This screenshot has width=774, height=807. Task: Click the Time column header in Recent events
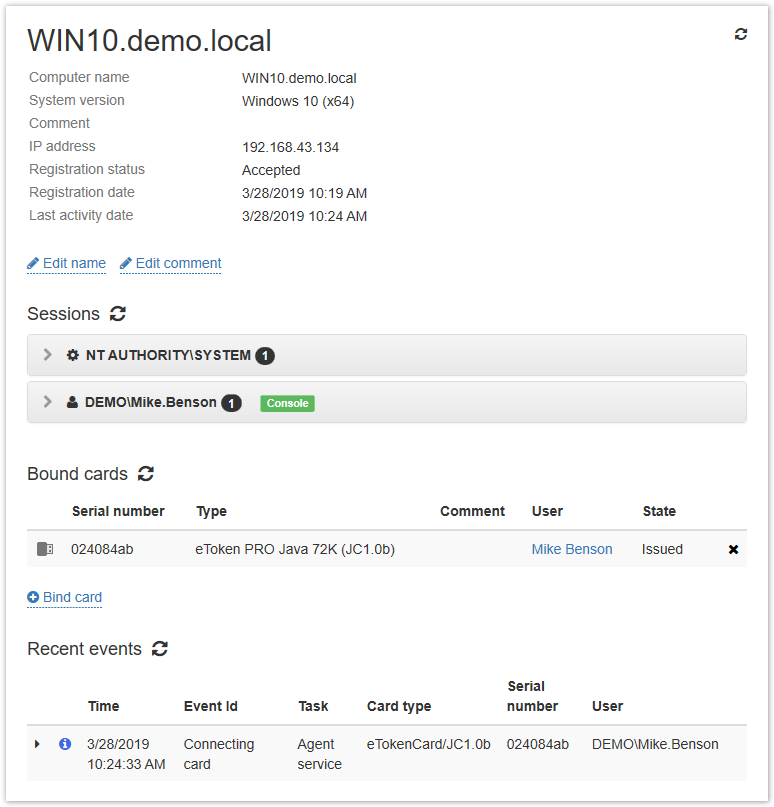tap(103, 706)
